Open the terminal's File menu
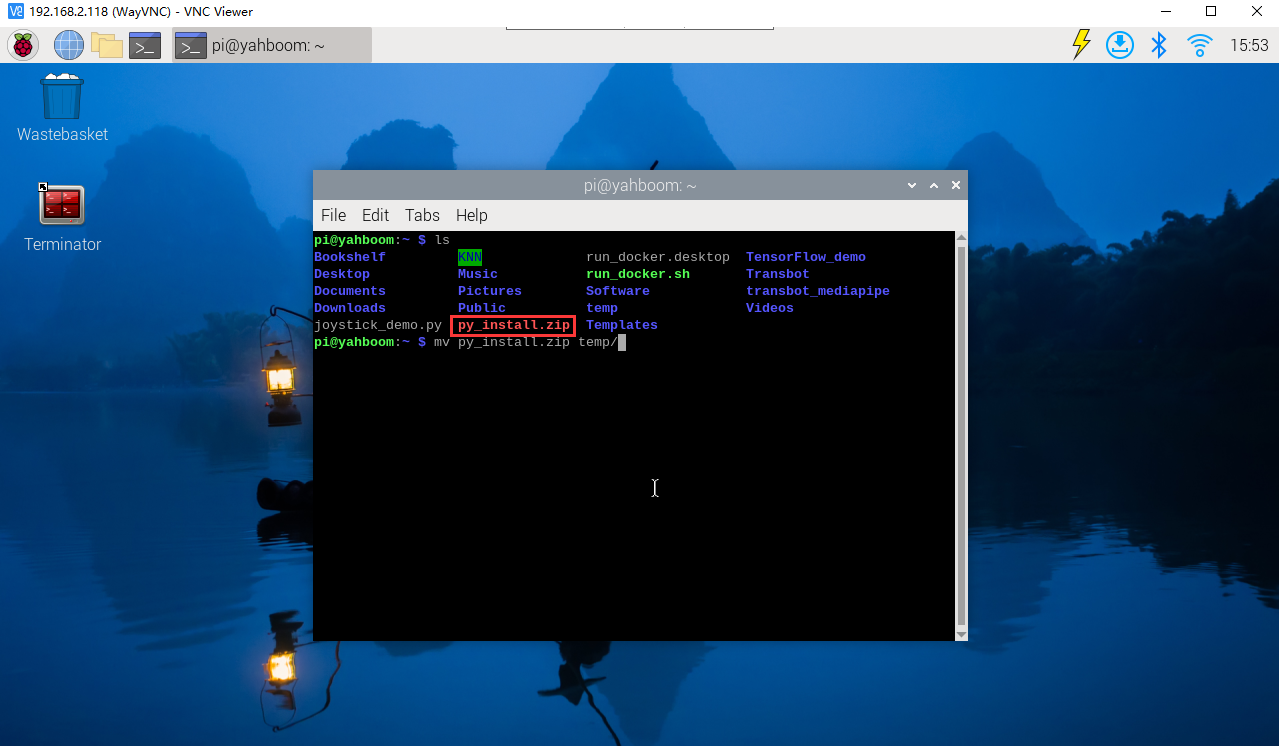Viewport: 1279px width, 746px height. coord(333,215)
